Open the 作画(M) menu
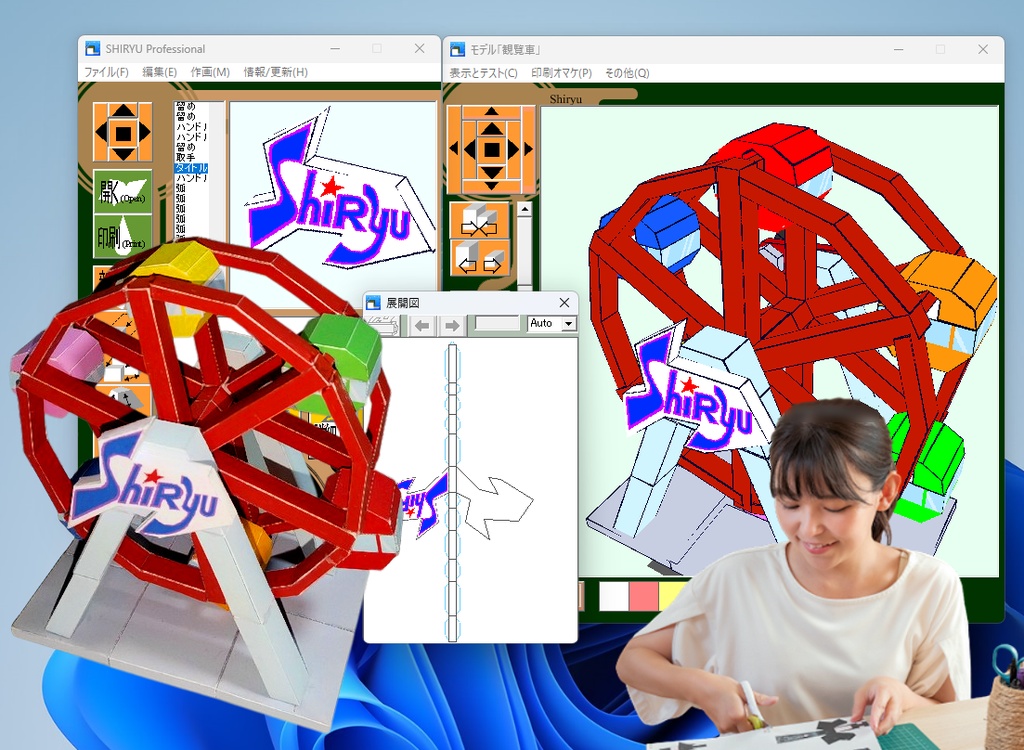The width and height of the screenshot is (1024, 750). click(210, 72)
